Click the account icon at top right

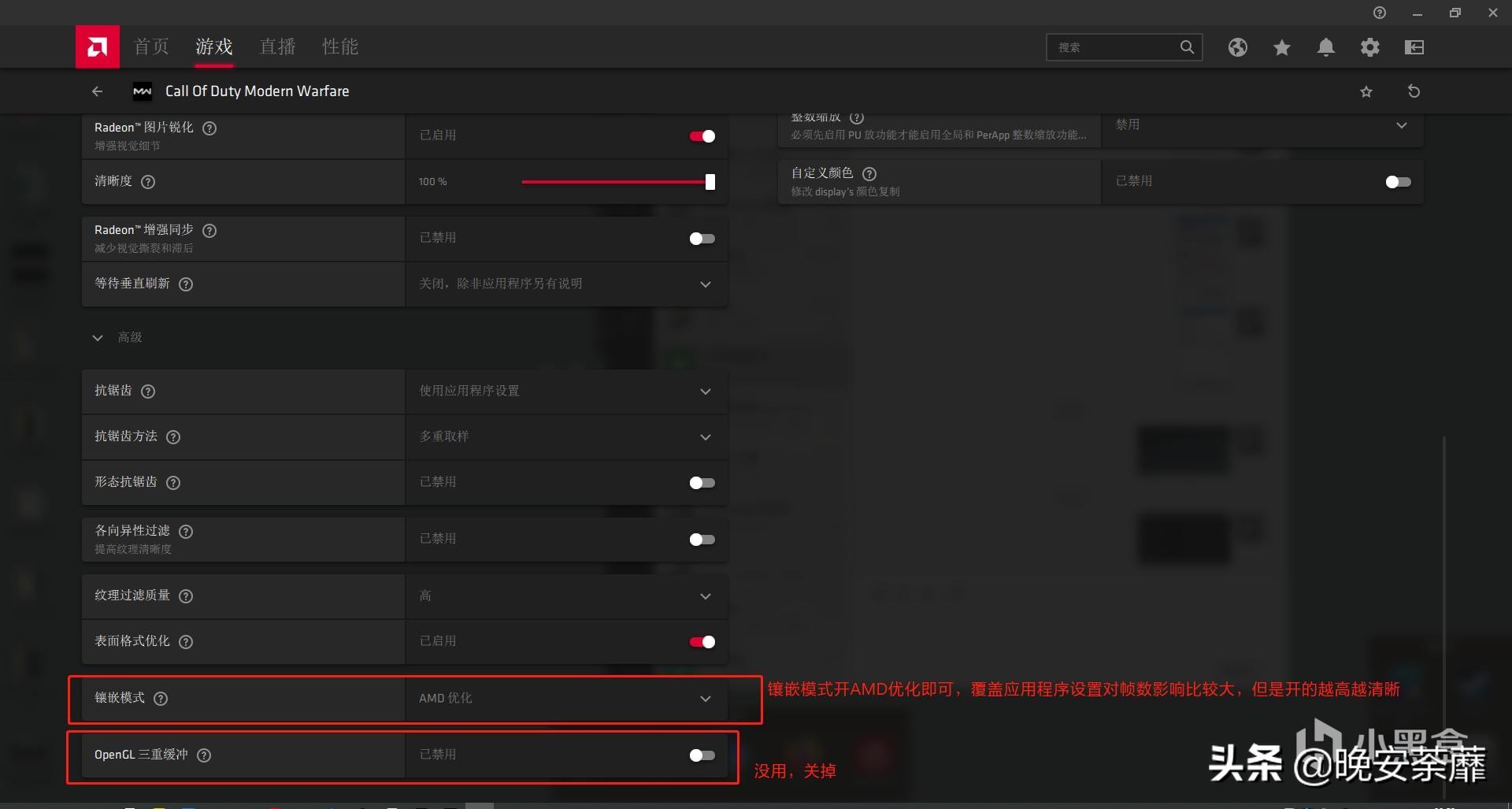(x=1414, y=47)
